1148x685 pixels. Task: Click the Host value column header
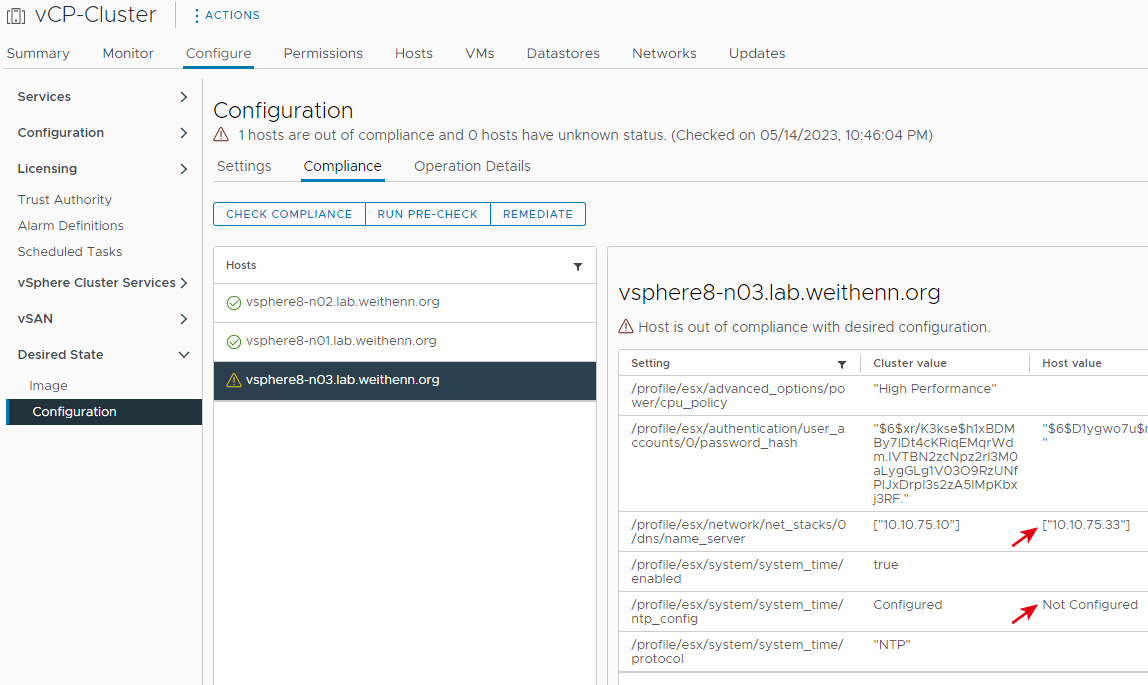point(1072,363)
